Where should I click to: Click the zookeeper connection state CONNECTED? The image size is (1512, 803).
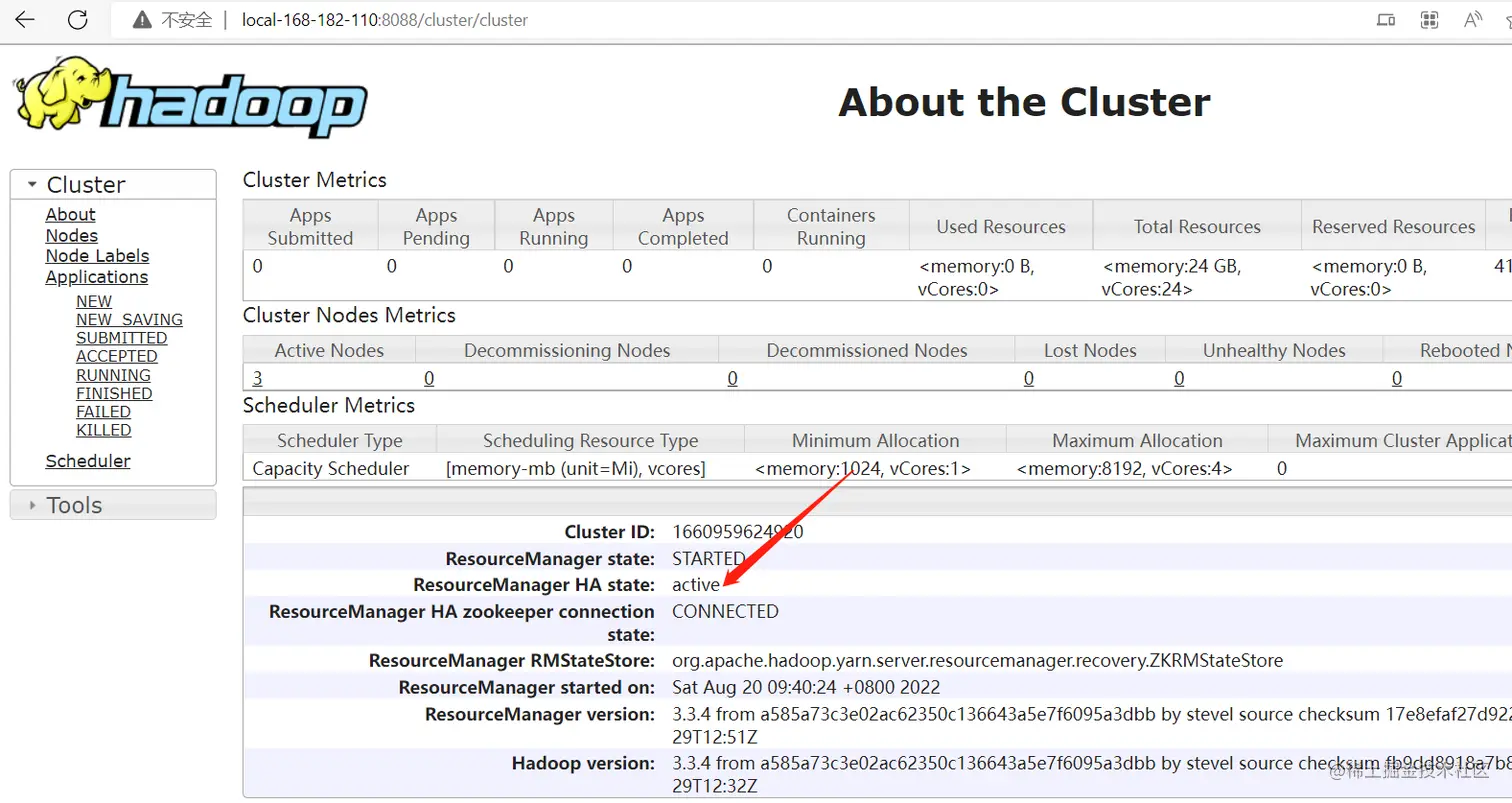(725, 611)
